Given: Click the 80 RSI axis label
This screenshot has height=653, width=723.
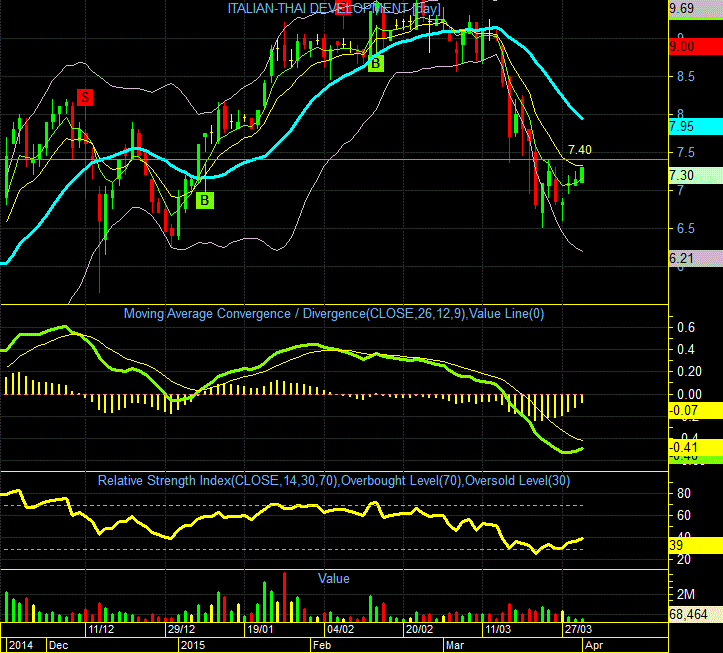Looking at the screenshot, I should [x=683, y=493].
